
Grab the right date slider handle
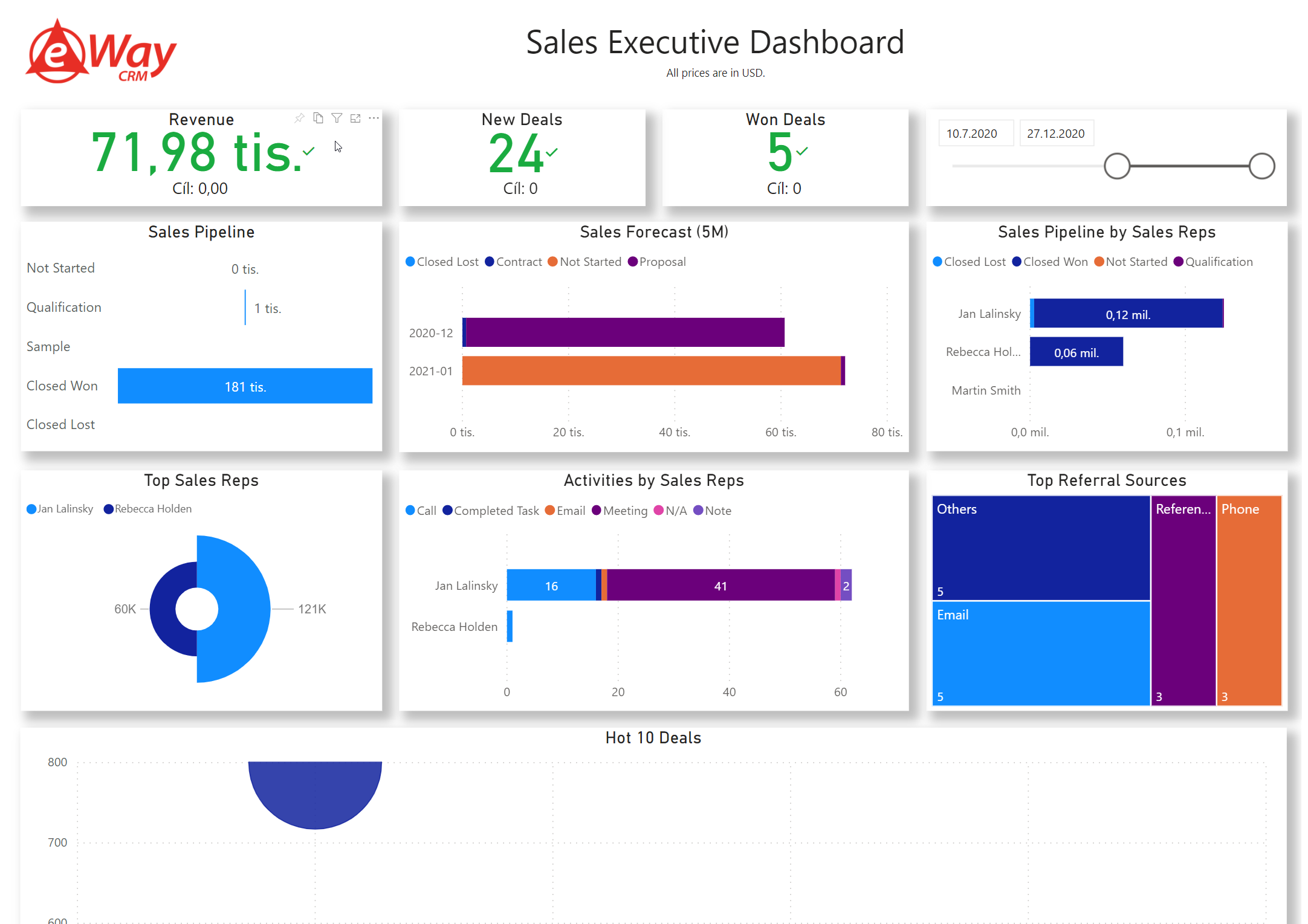point(1261,166)
